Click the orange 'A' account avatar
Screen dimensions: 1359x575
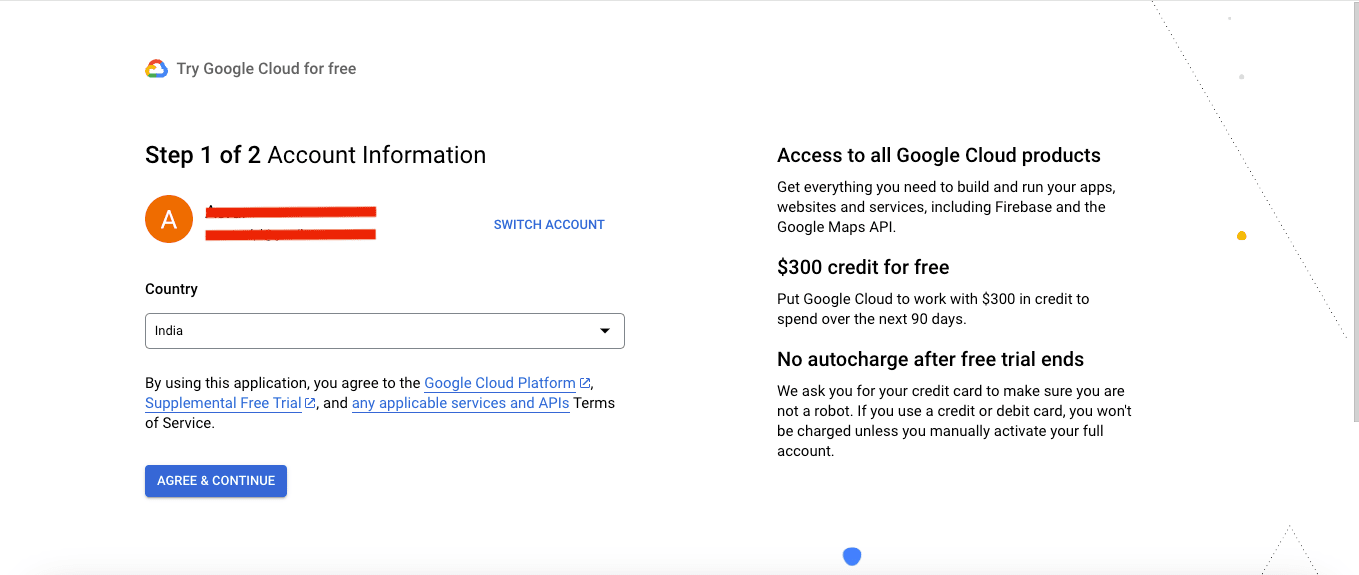(169, 219)
